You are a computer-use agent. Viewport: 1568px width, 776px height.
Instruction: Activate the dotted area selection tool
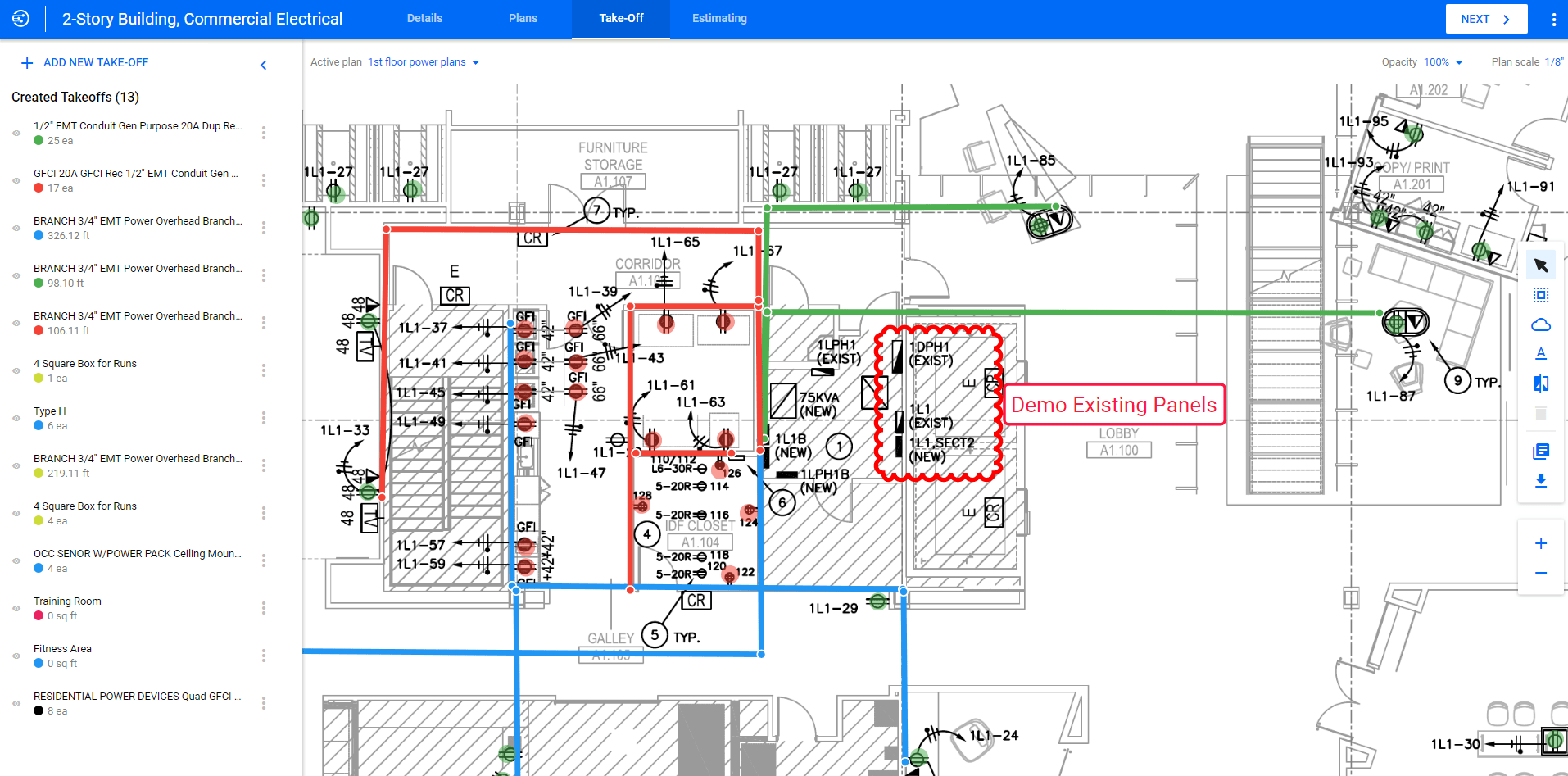click(1540, 295)
